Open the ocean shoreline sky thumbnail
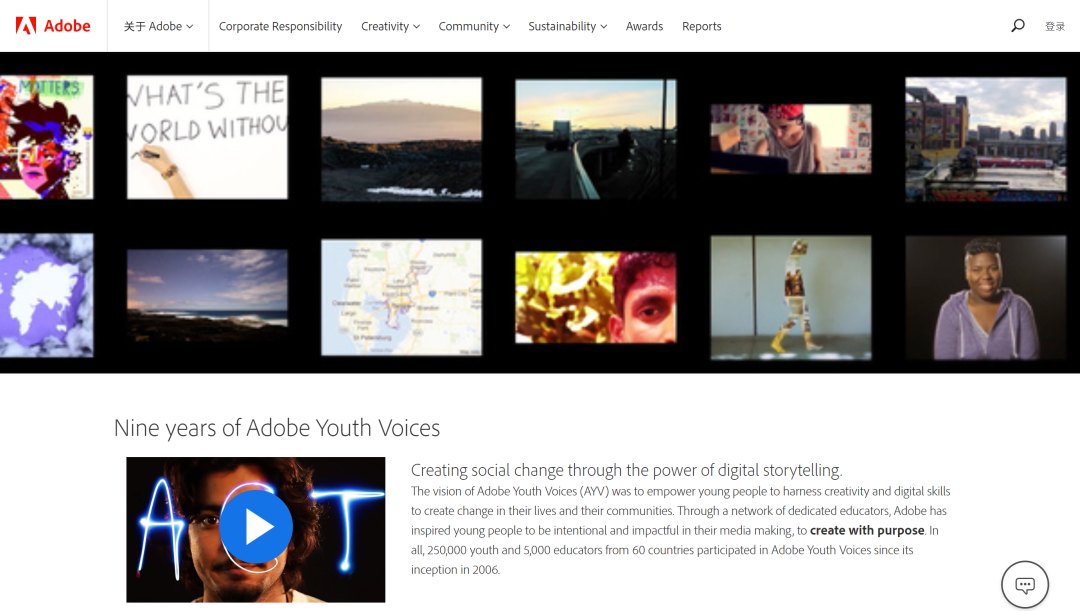 (207, 295)
